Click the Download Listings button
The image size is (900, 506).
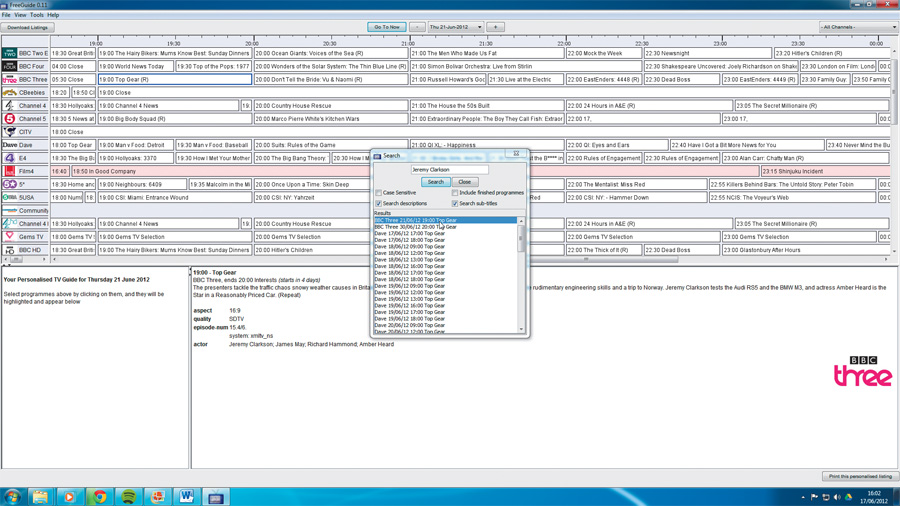(x=28, y=28)
